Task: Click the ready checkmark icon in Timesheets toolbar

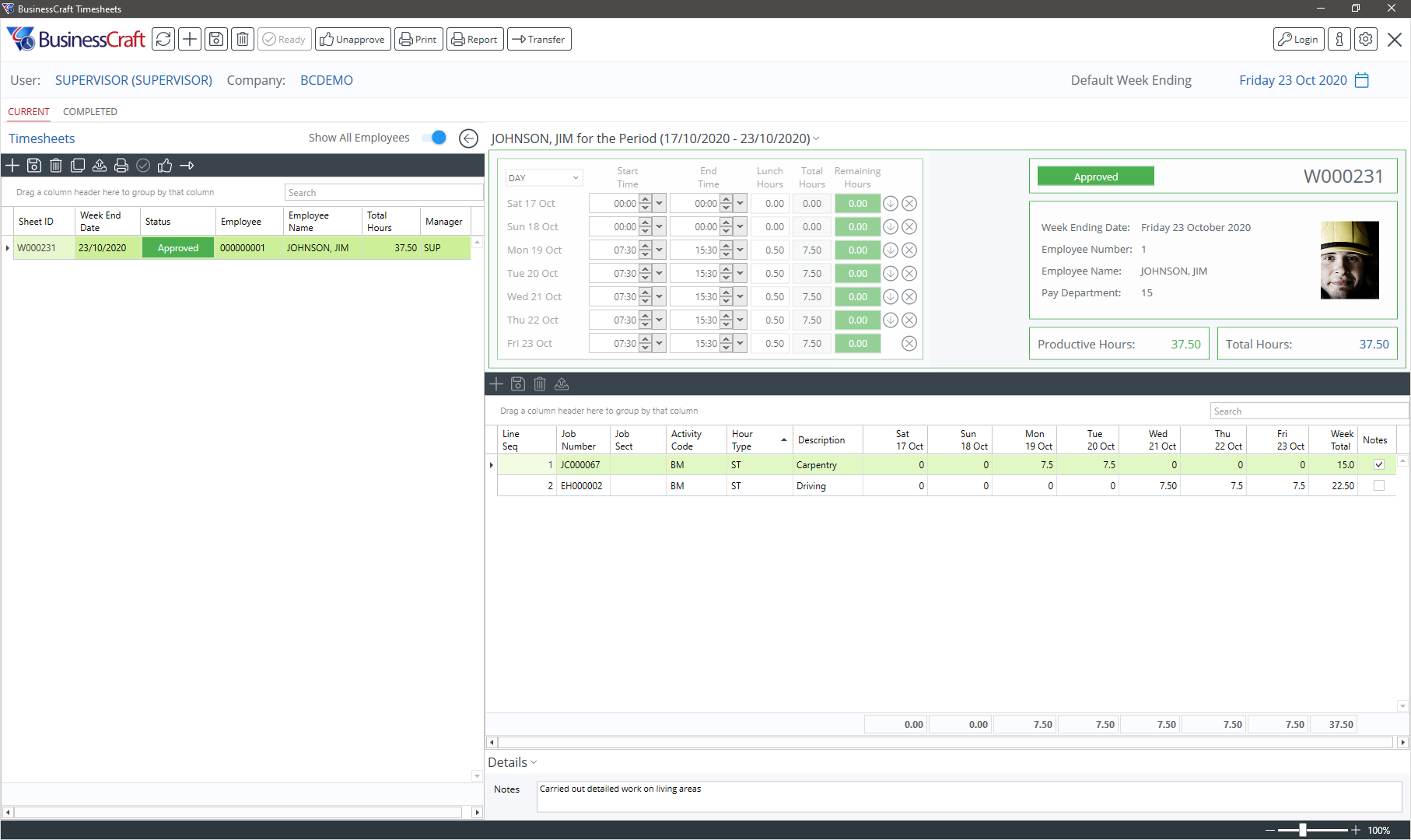Action: click(x=143, y=166)
